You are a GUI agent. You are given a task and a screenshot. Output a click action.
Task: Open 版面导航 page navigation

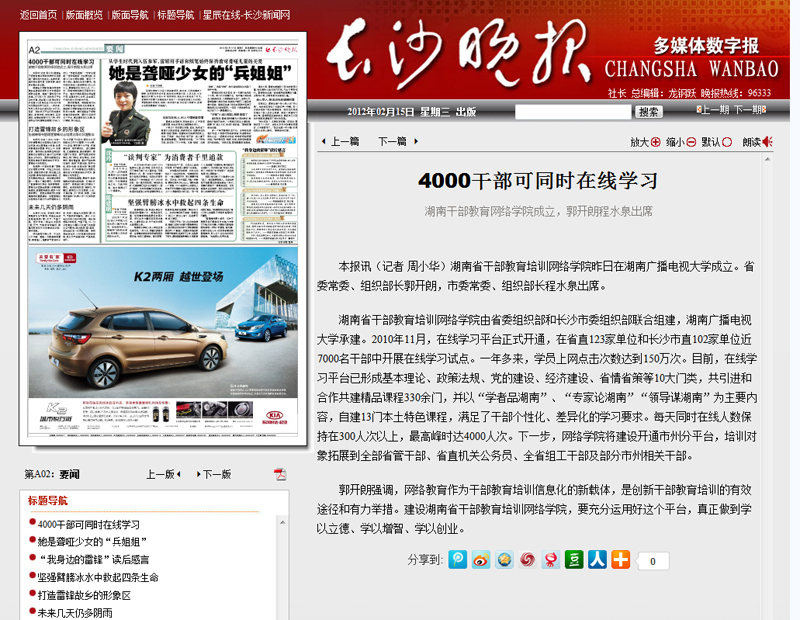130,15
